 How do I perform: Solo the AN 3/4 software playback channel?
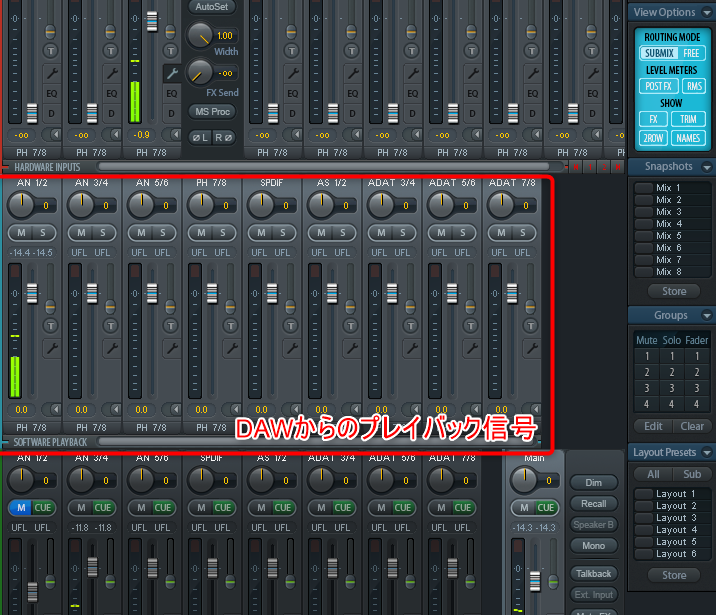click(103, 233)
